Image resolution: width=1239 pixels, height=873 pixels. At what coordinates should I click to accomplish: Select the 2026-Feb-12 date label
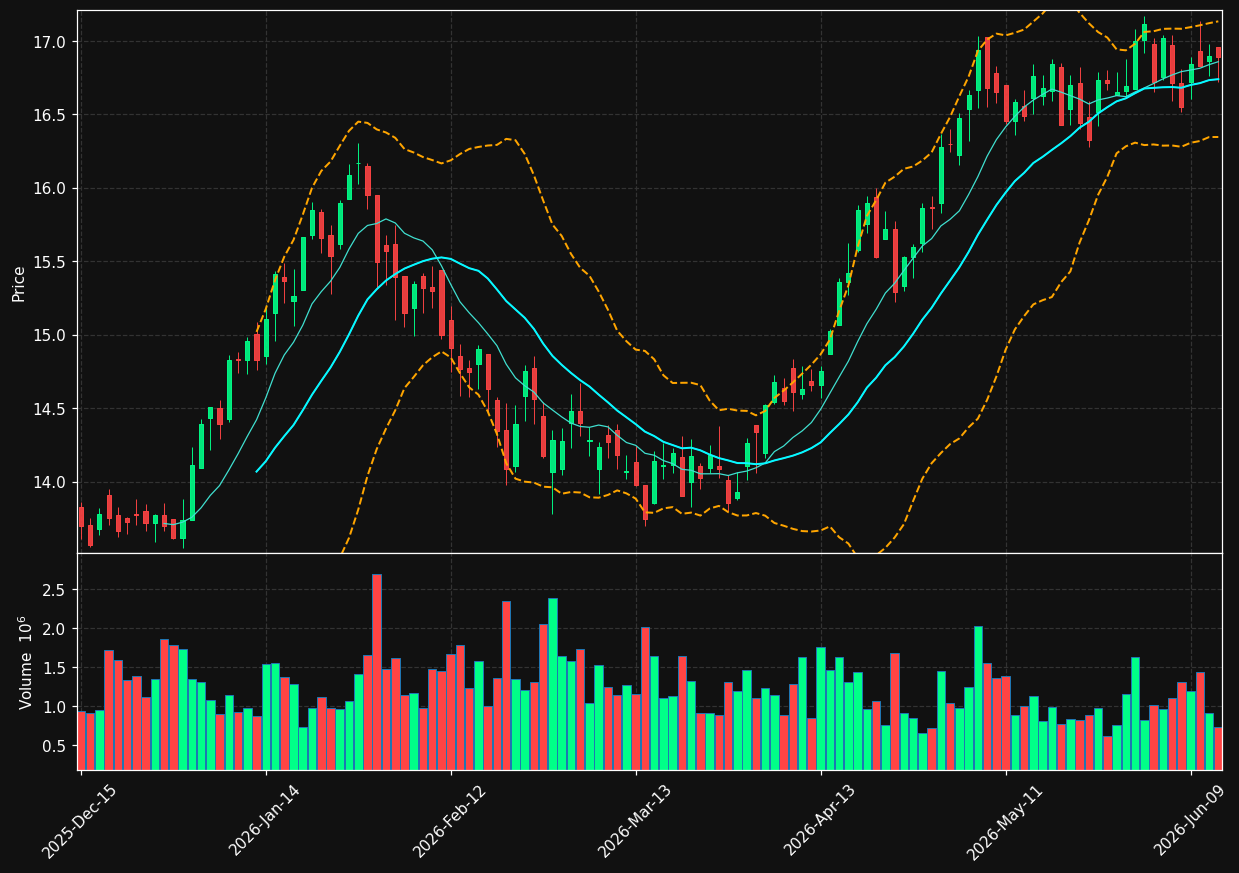pos(449,821)
